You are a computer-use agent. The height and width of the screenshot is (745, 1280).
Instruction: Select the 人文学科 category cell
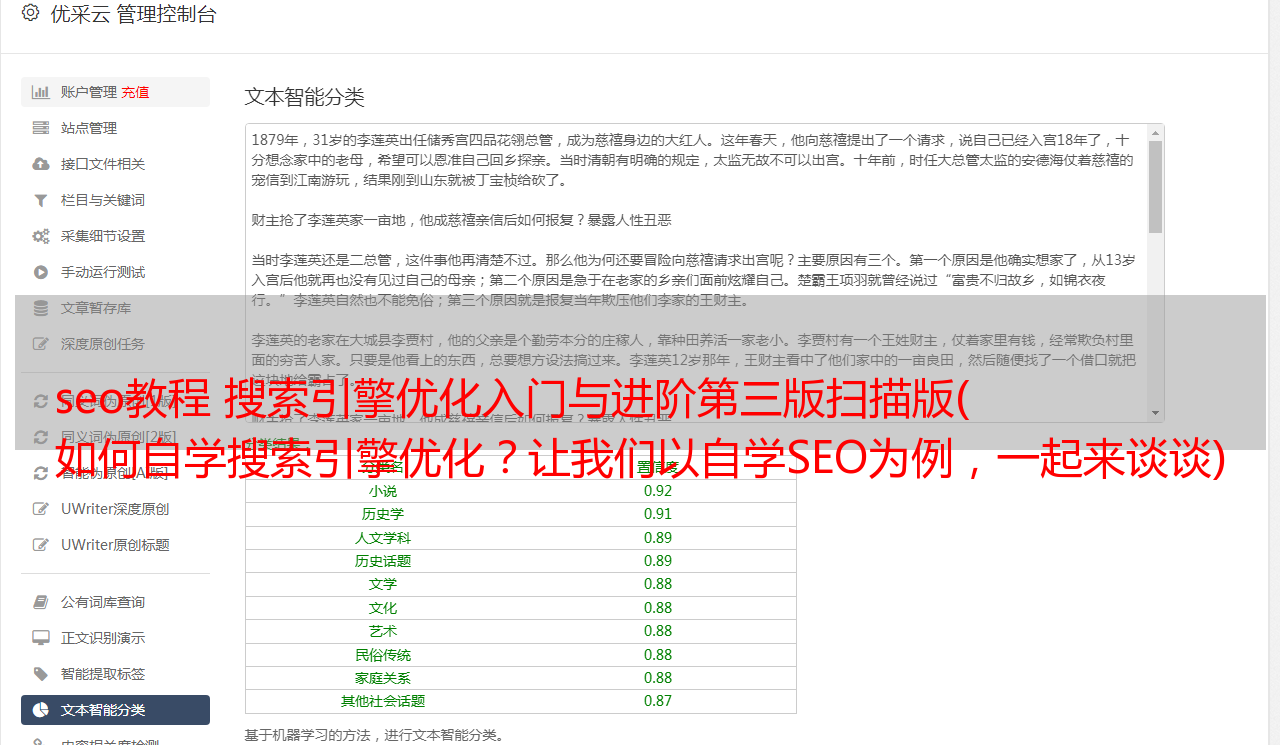(383, 538)
